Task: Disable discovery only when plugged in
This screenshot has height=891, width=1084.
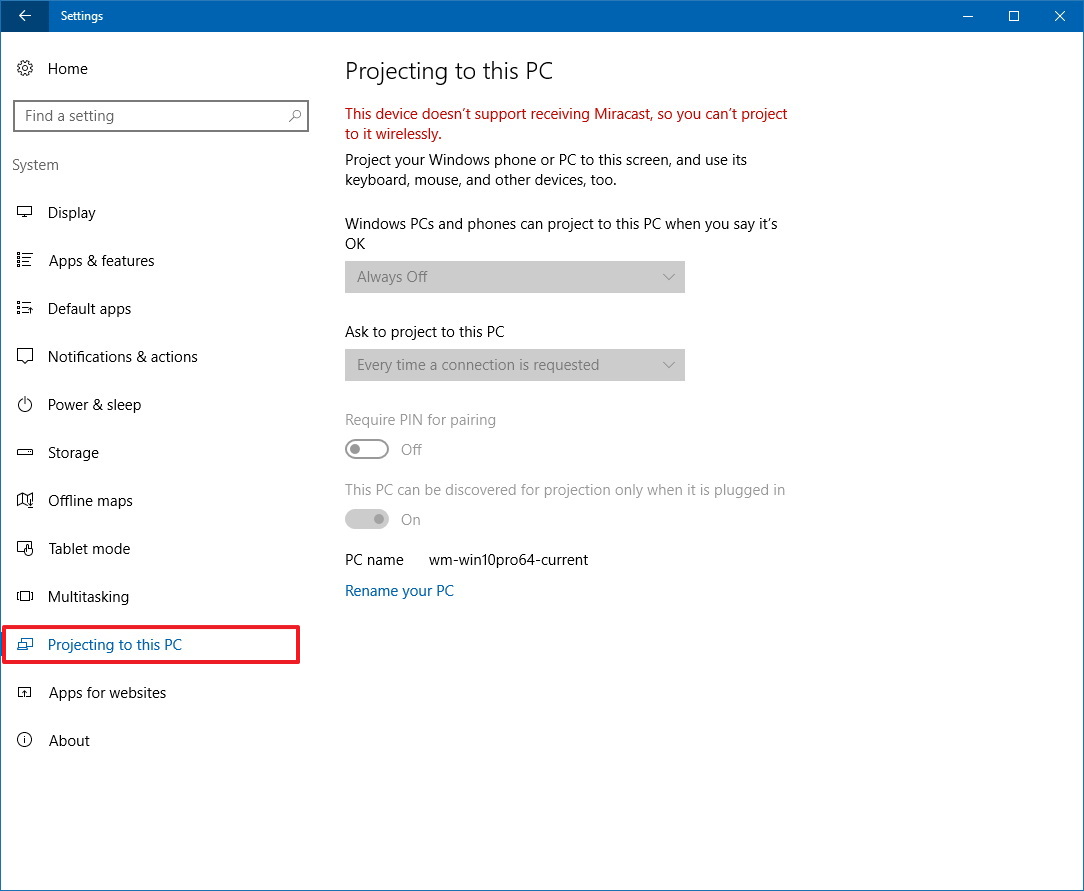Action: pos(366,519)
